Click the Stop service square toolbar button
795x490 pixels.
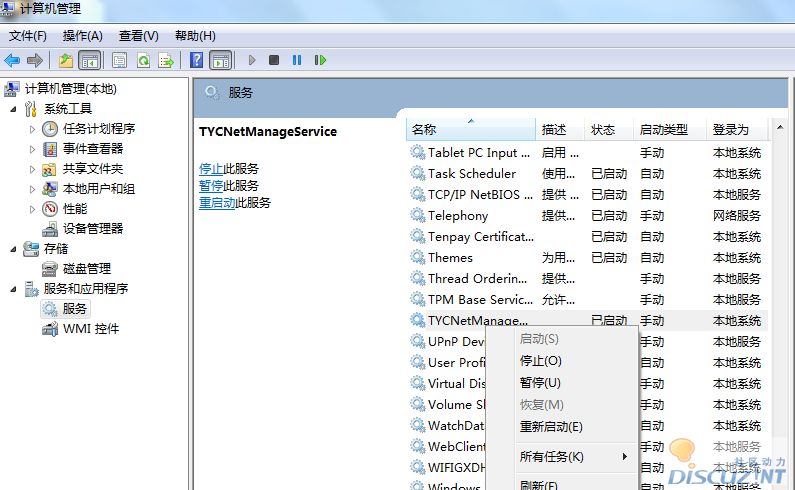point(274,60)
